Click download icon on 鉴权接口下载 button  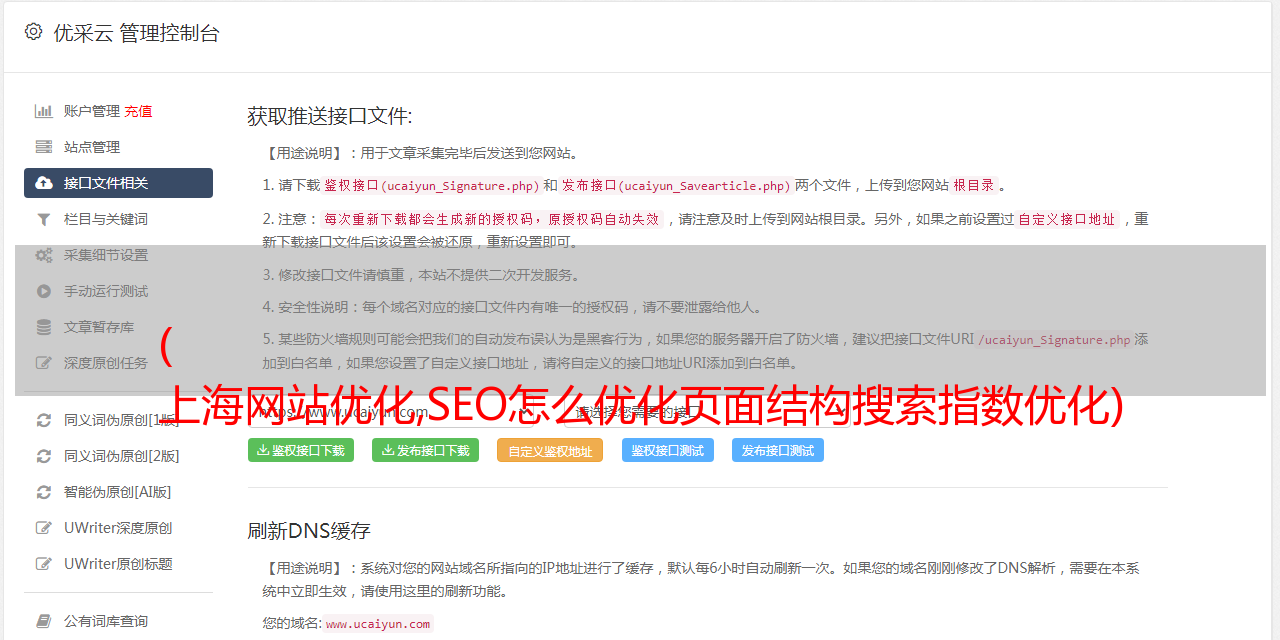263,450
